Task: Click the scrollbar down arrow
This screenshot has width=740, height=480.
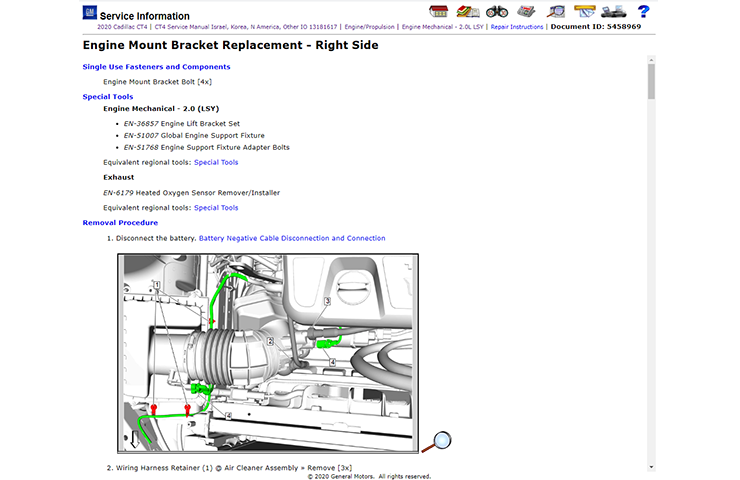Action: [651, 467]
